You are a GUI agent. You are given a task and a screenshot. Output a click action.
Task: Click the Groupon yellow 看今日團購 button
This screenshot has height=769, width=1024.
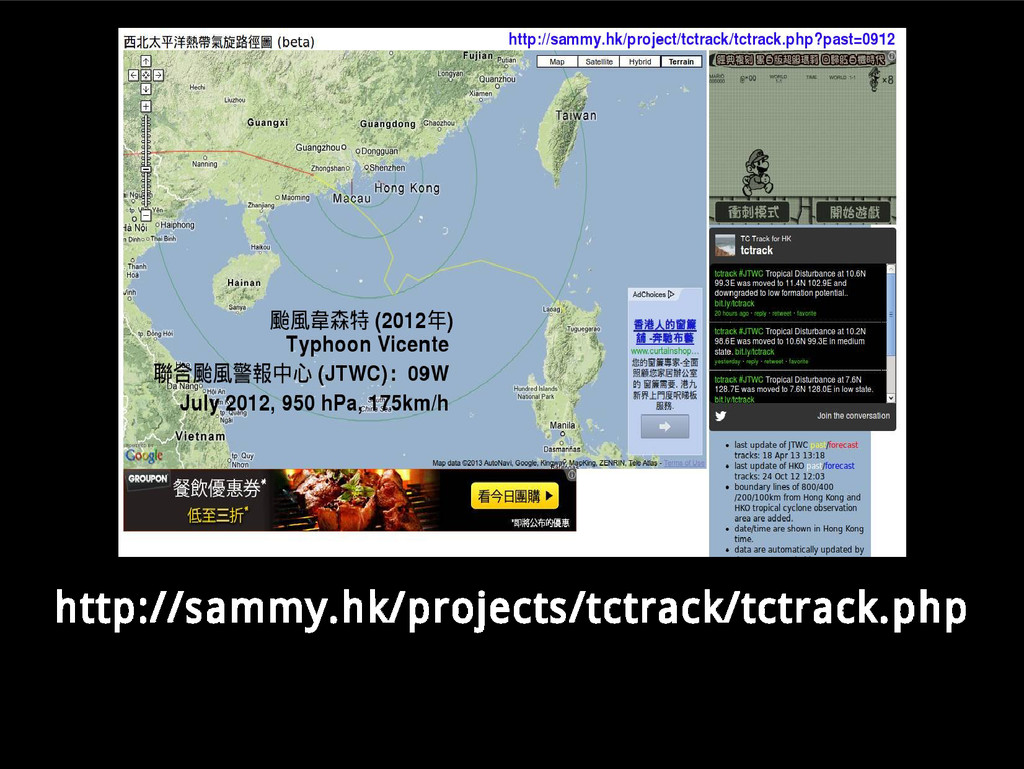(x=515, y=496)
